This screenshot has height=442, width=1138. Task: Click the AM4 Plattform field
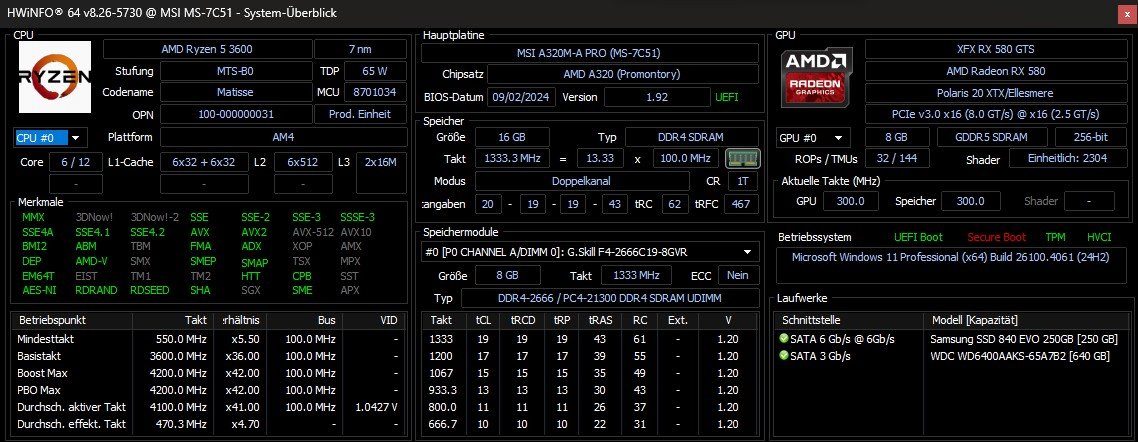click(x=283, y=137)
